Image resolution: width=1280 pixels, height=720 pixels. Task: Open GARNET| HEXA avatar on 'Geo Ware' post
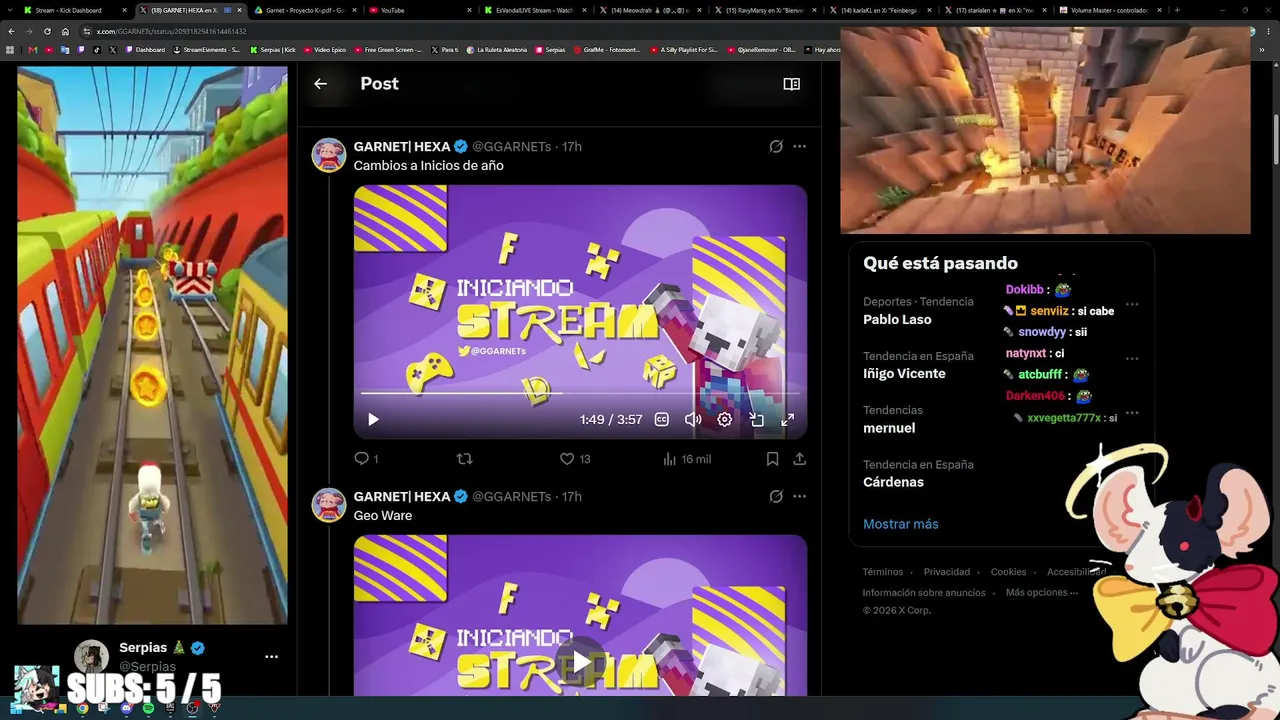[x=329, y=505]
